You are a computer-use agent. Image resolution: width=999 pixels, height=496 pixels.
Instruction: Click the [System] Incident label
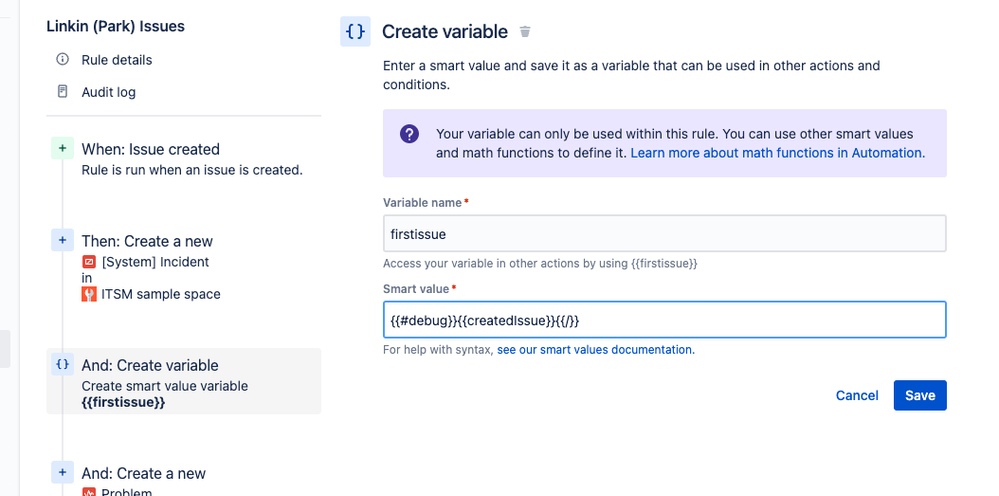point(155,262)
